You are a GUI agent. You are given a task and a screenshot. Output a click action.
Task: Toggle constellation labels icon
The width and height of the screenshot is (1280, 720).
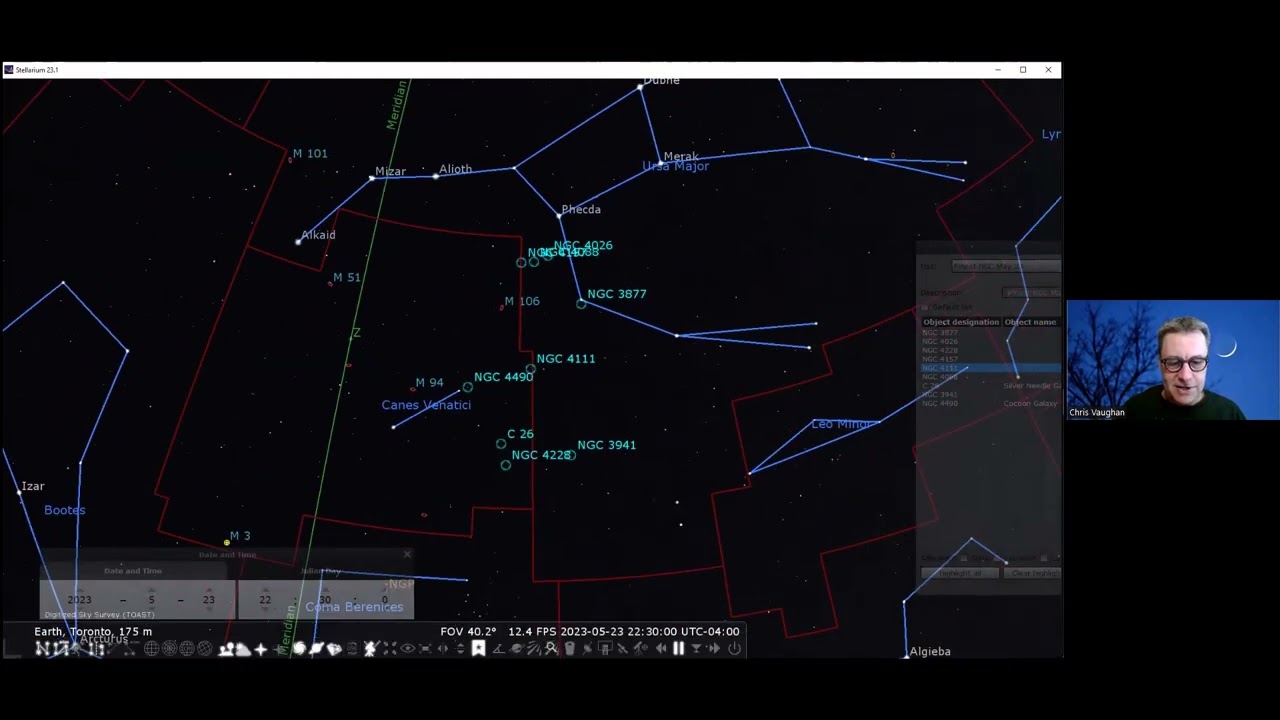pos(59,648)
